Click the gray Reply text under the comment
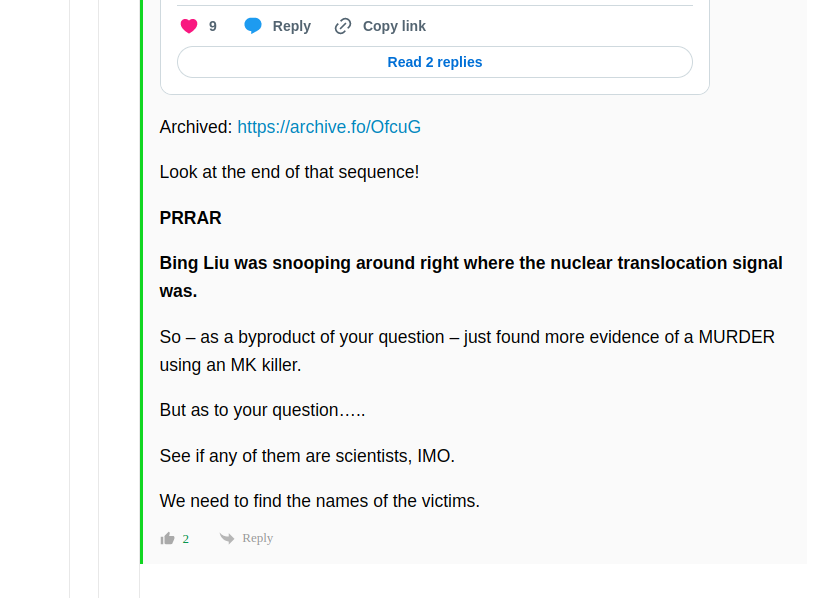 click(258, 538)
